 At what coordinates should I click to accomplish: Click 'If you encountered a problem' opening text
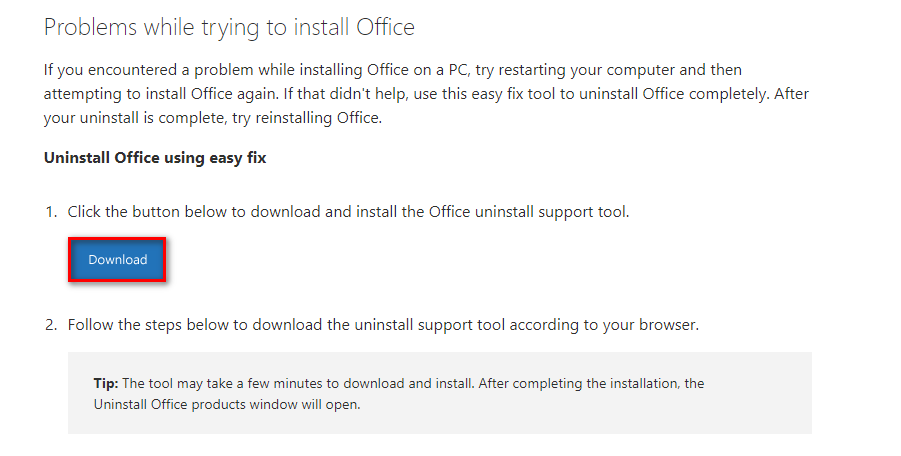click(142, 70)
